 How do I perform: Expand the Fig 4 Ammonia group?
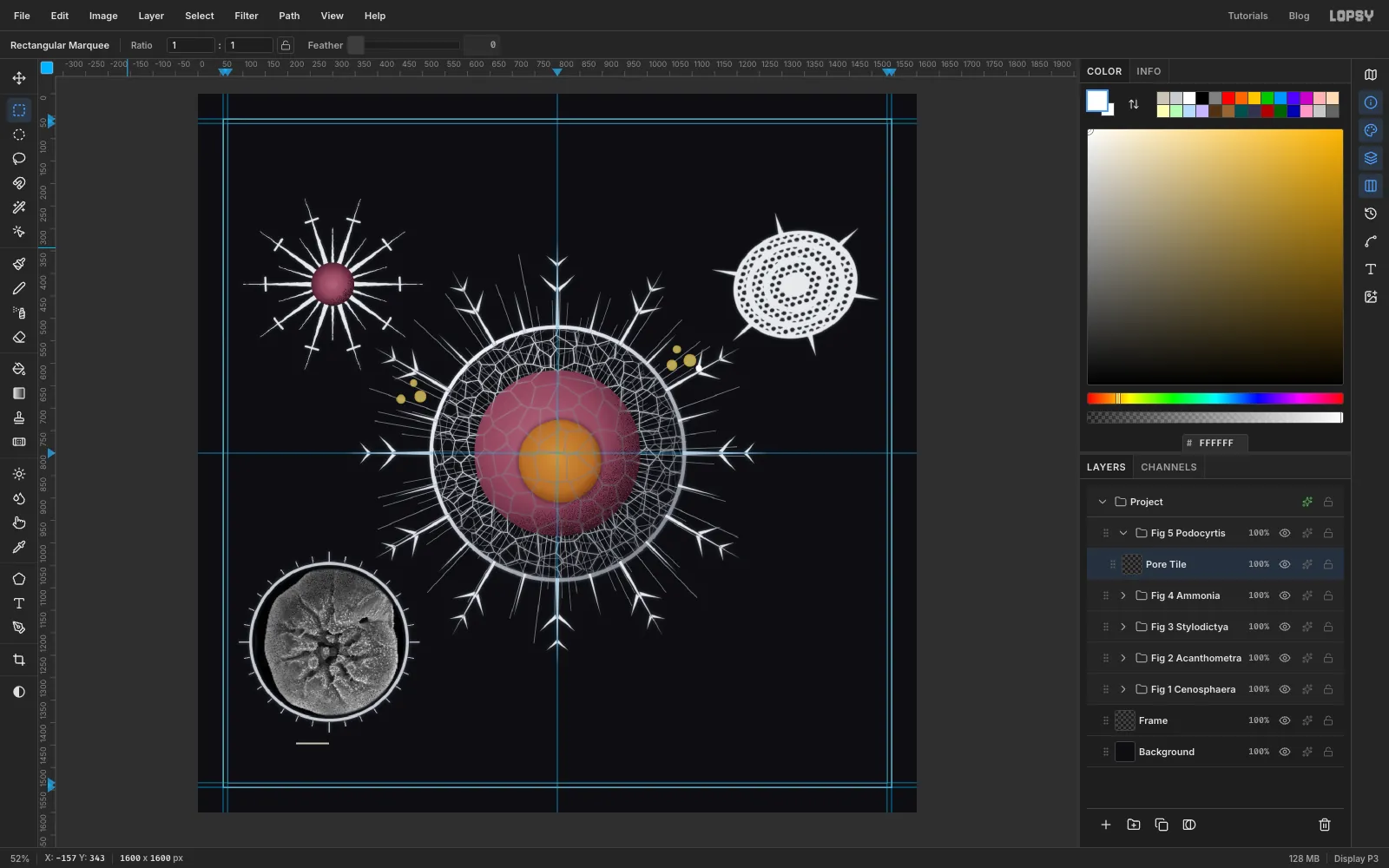1123,595
